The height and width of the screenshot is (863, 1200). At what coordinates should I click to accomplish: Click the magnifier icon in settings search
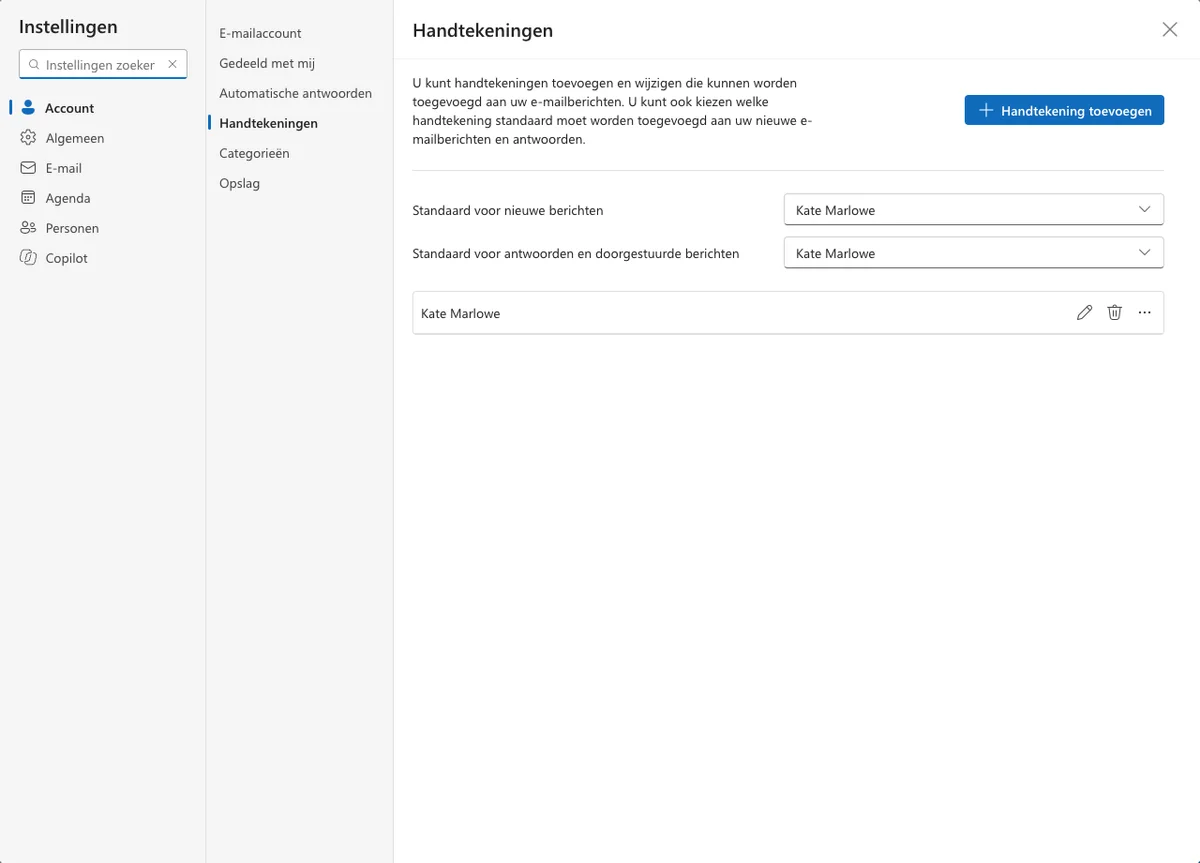point(33,64)
